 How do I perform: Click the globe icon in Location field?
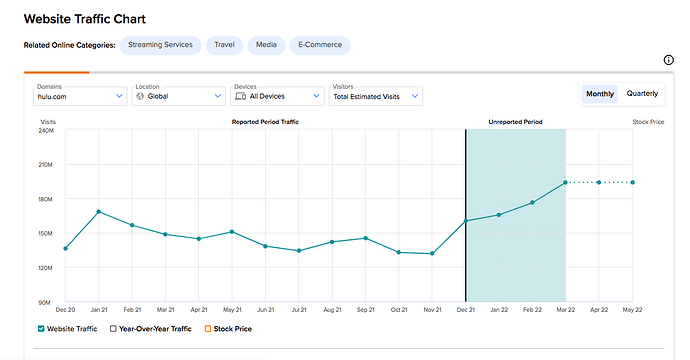point(140,96)
